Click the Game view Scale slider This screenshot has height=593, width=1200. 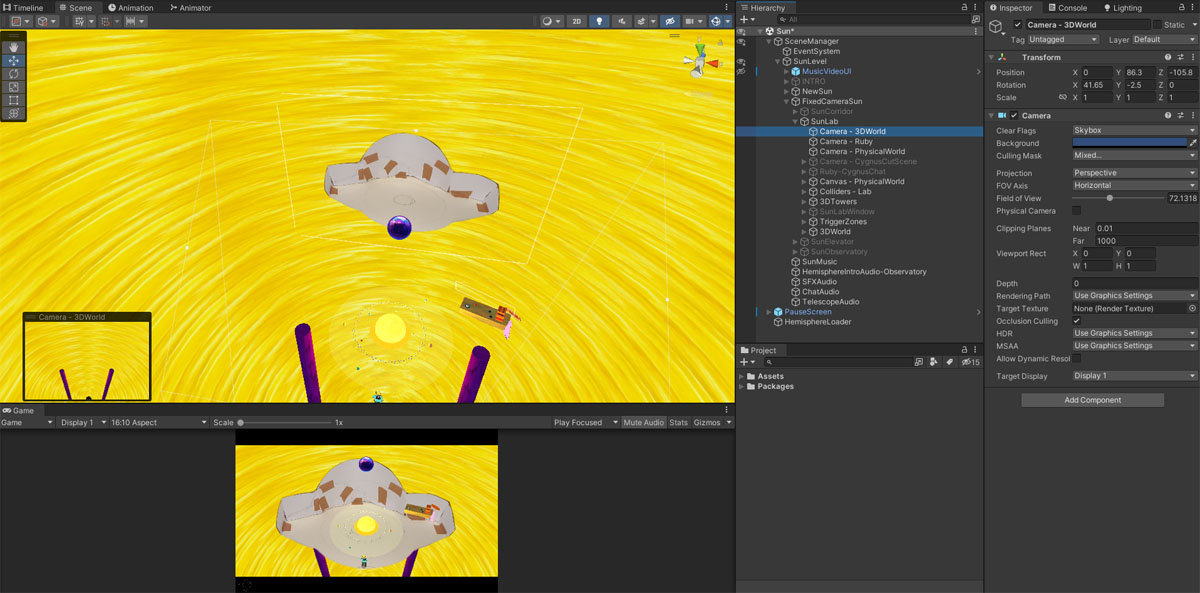tap(283, 423)
